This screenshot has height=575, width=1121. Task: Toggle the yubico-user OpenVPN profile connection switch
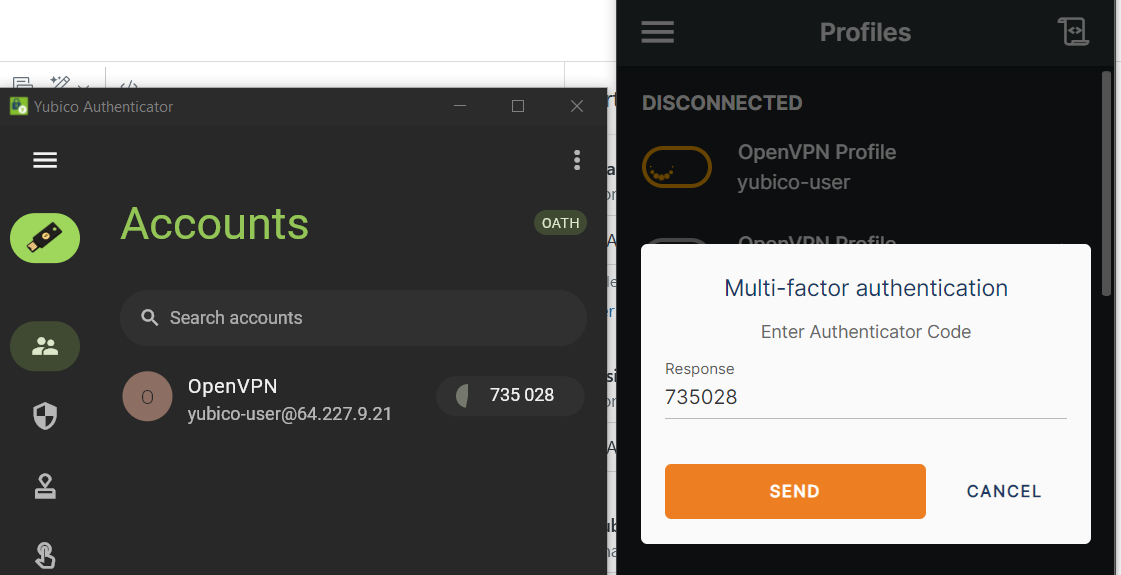tap(676, 167)
